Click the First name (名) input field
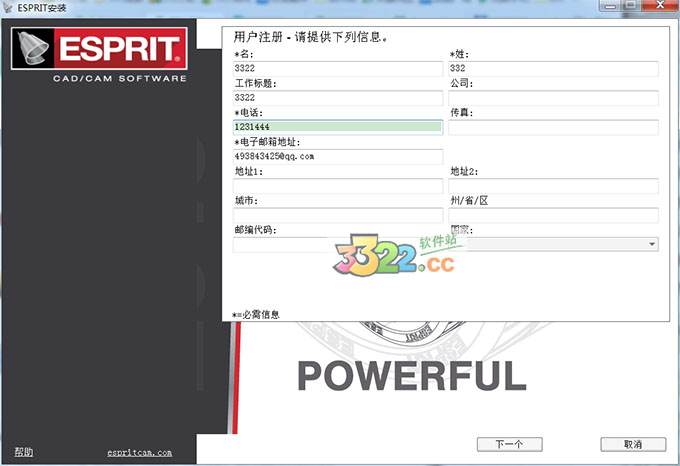680x466 pixels. point(338,68)
